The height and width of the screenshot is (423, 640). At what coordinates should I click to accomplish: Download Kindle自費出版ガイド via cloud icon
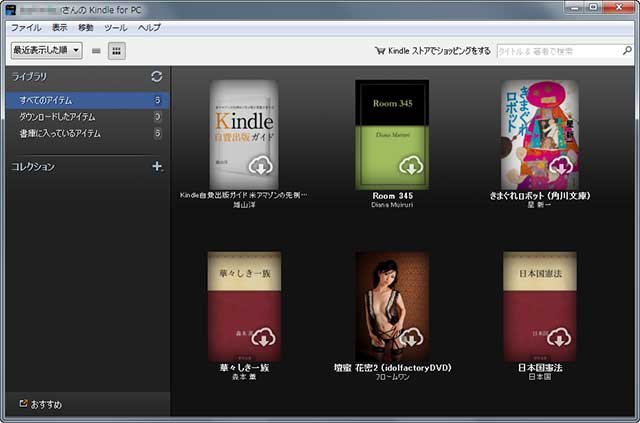[x=261, y=166]
